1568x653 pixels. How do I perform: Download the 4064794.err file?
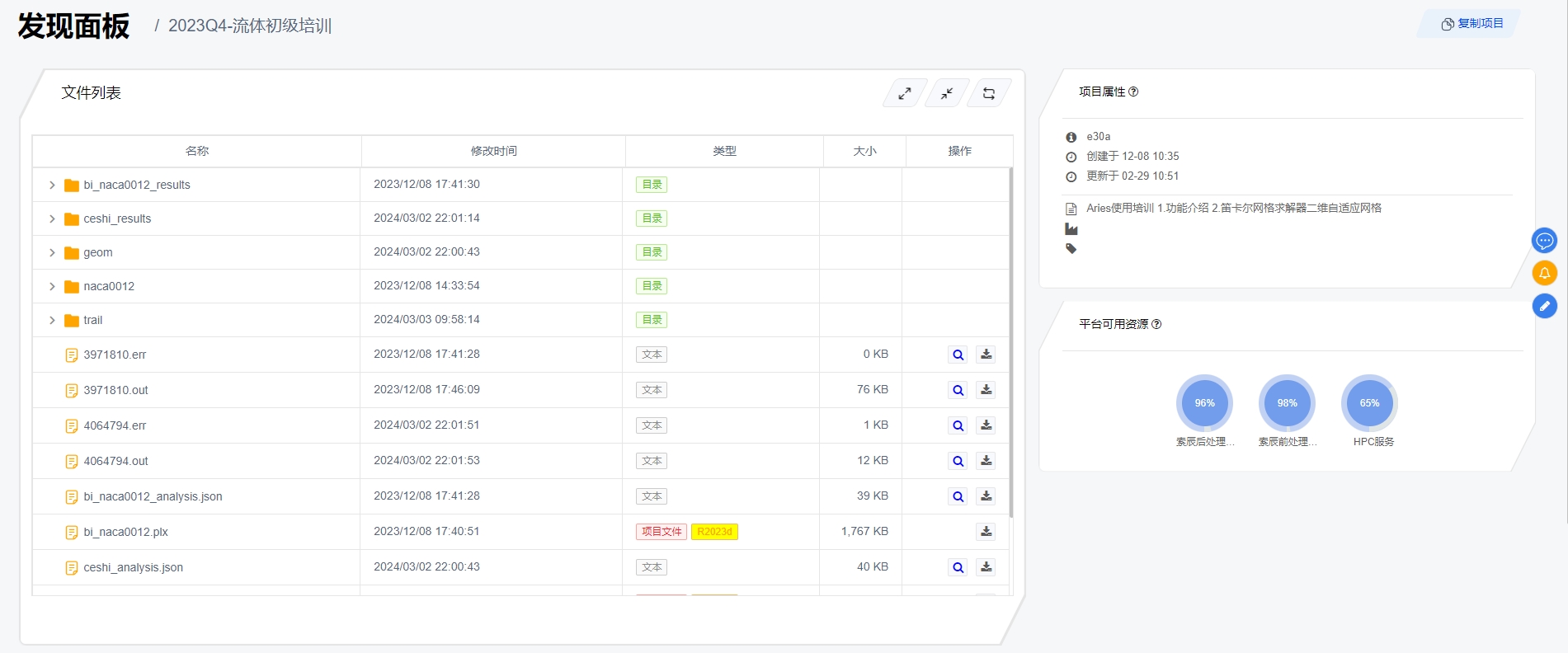[x=986, y=425]
